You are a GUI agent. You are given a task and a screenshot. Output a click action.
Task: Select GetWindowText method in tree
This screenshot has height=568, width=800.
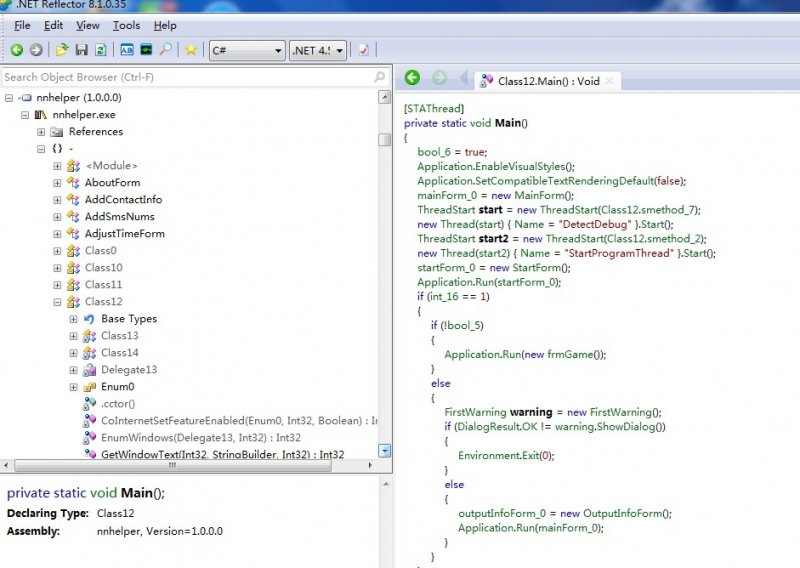222,454
